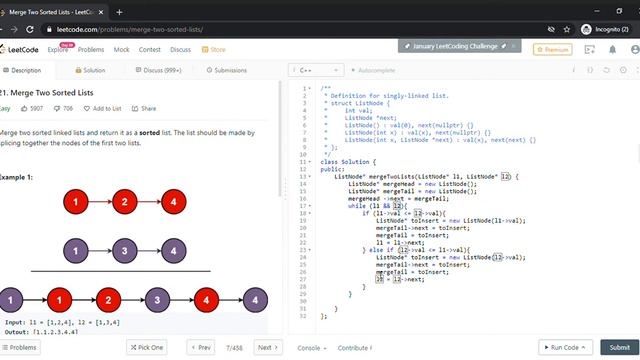Open the playground icon next to Premium
This screenshot has width=640, height=360.
[589, 49]
